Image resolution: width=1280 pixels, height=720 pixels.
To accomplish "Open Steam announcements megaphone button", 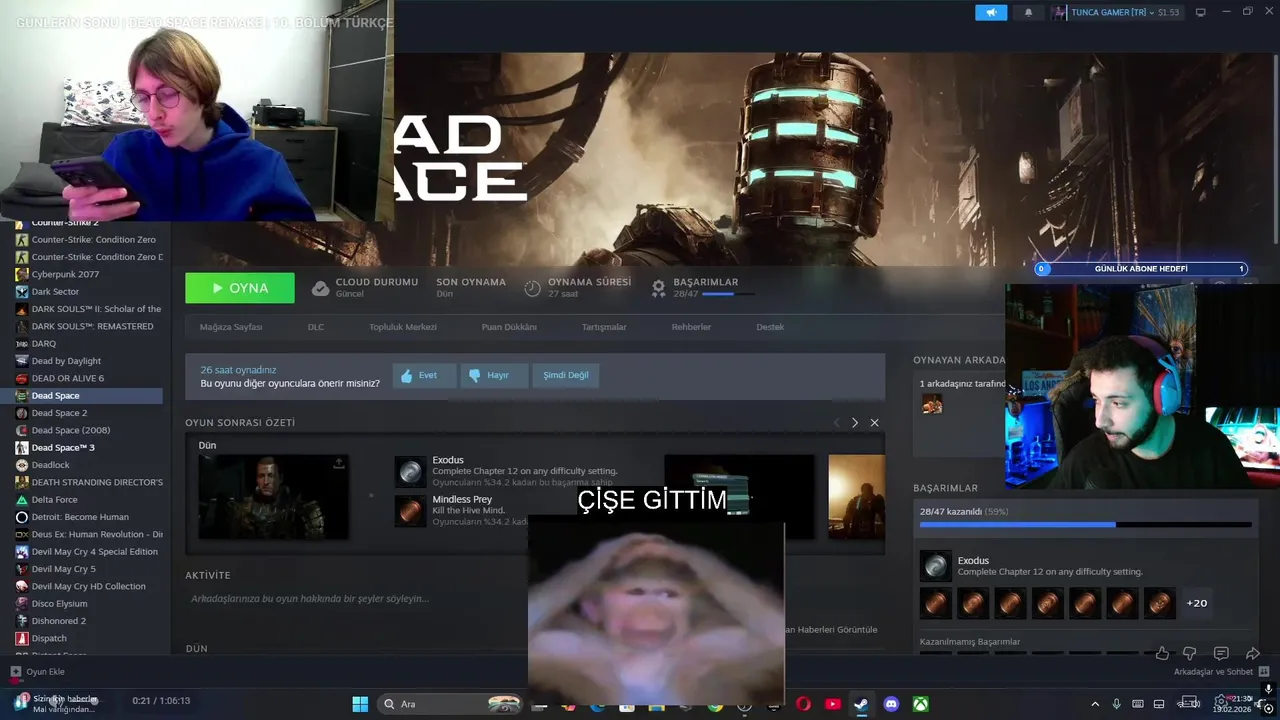I will 991,12.
